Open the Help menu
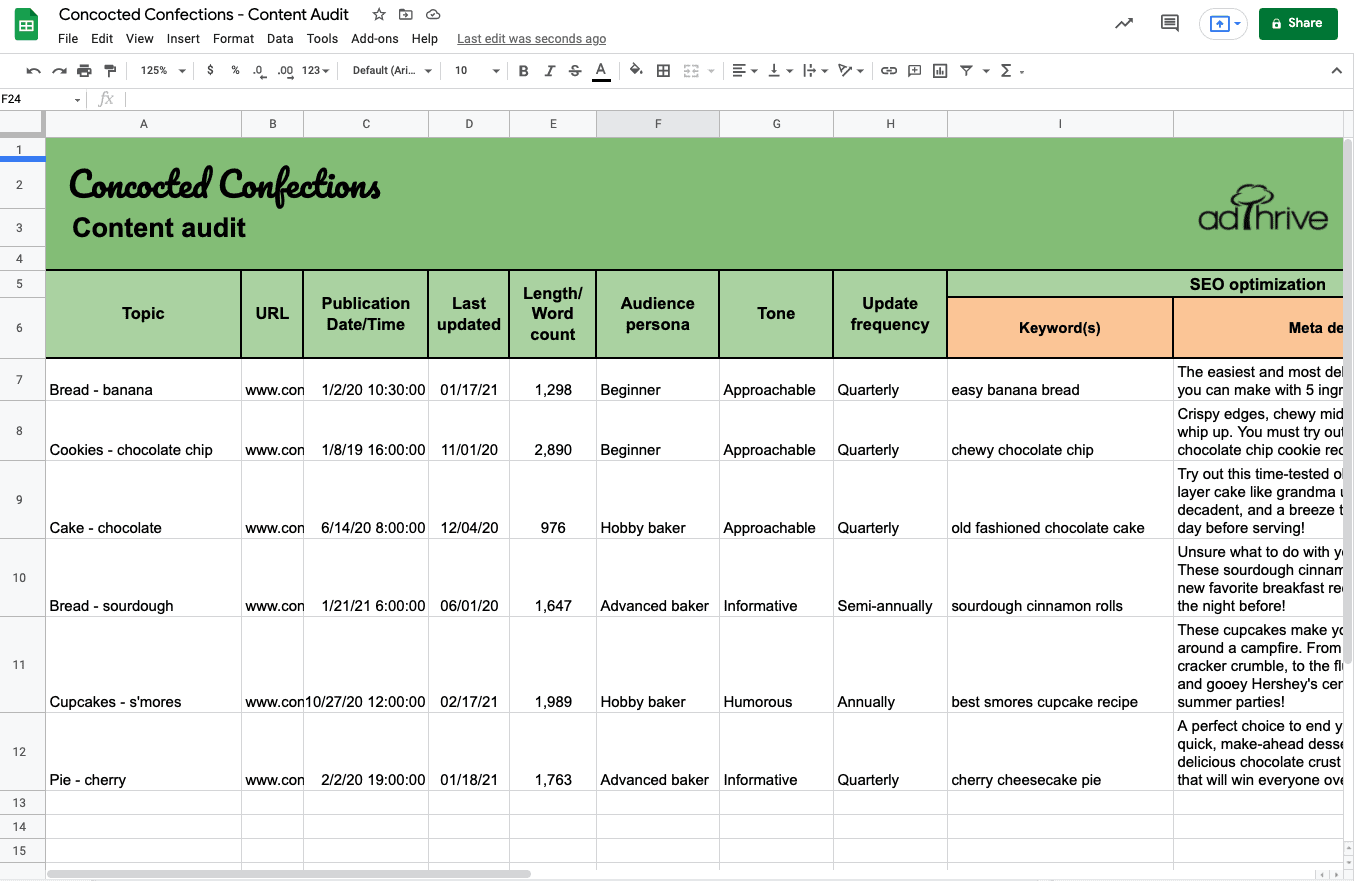 click(x=425, y=39)
